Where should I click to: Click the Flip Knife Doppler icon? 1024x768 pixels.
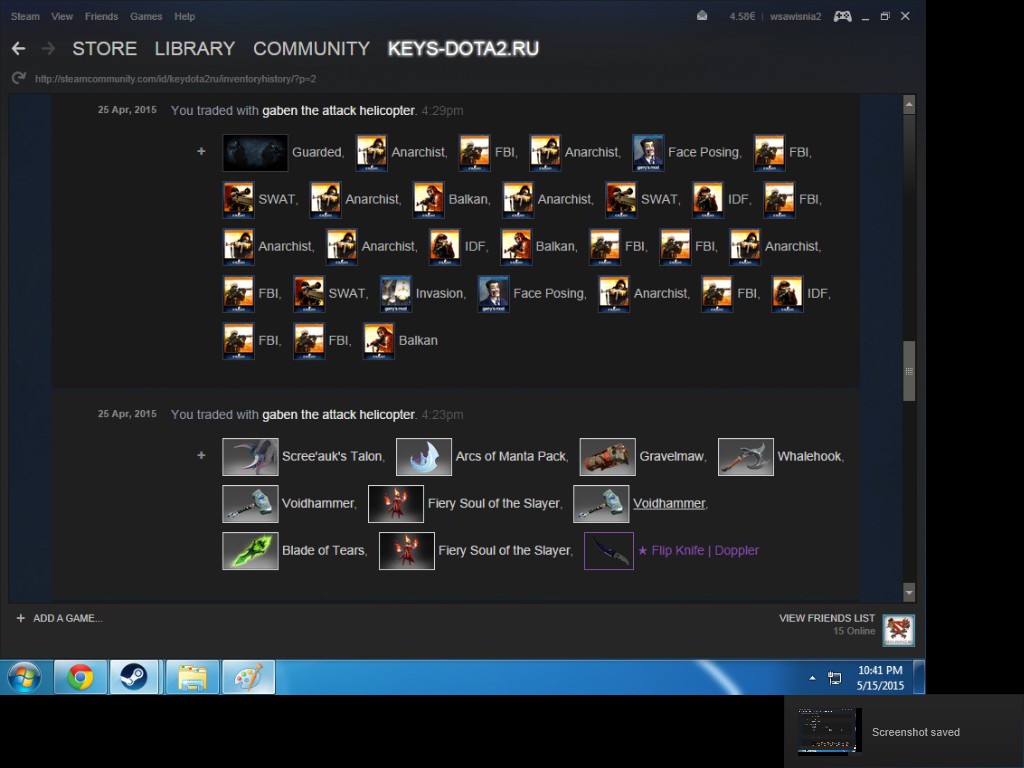click(x=609, y=551)
